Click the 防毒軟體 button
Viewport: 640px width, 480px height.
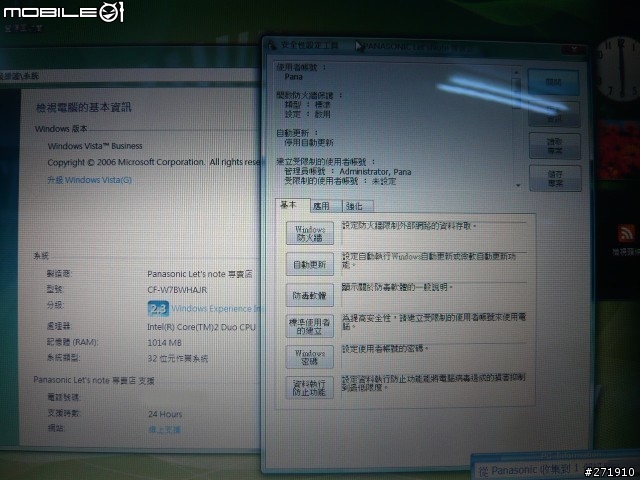310,295
